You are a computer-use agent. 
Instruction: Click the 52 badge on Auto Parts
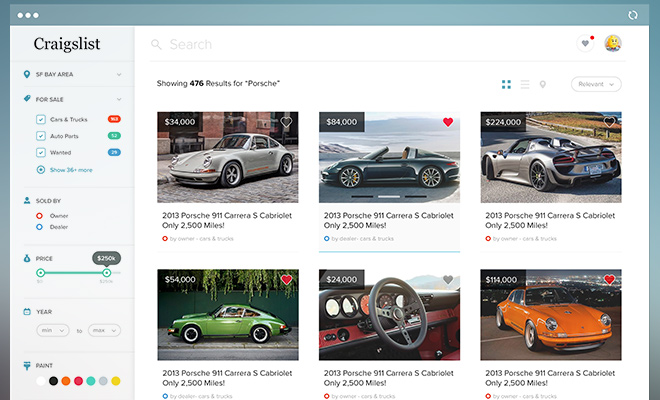[114, 136]
